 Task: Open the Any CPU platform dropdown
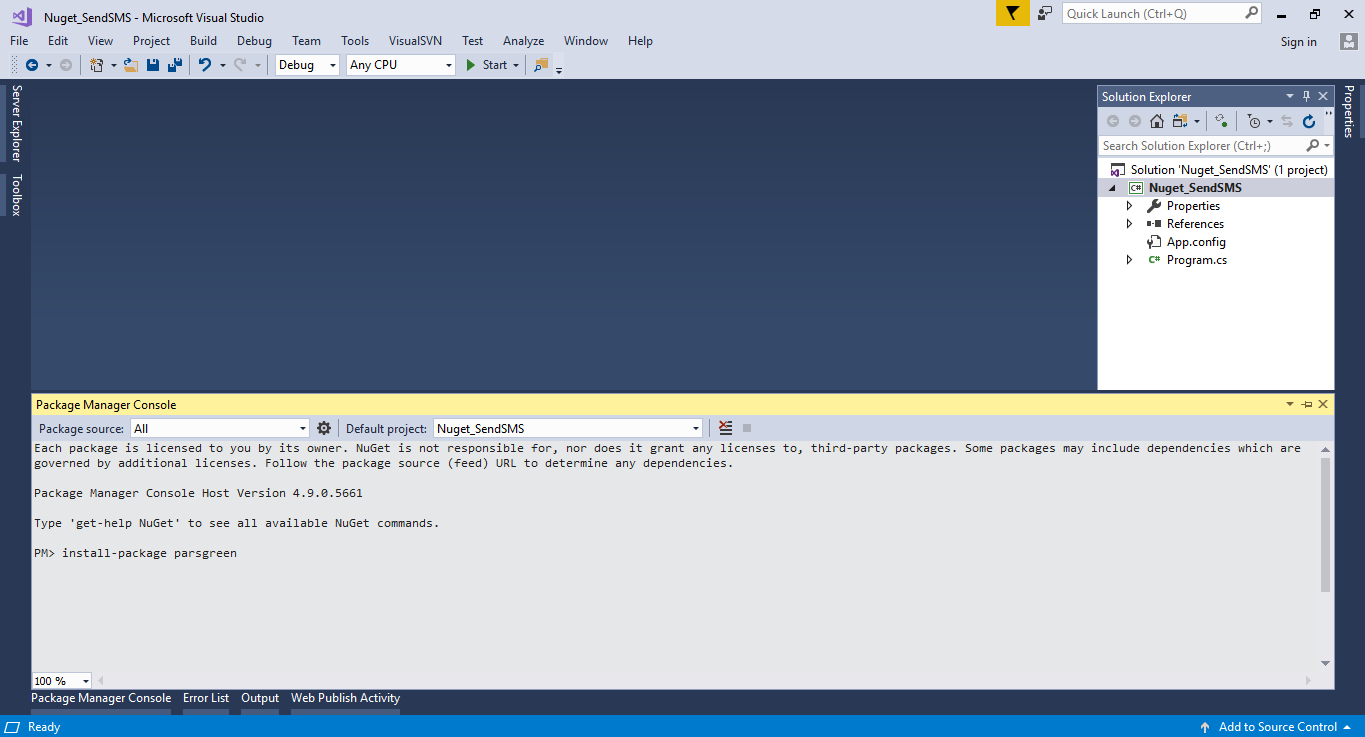click(x=400, y=64)
